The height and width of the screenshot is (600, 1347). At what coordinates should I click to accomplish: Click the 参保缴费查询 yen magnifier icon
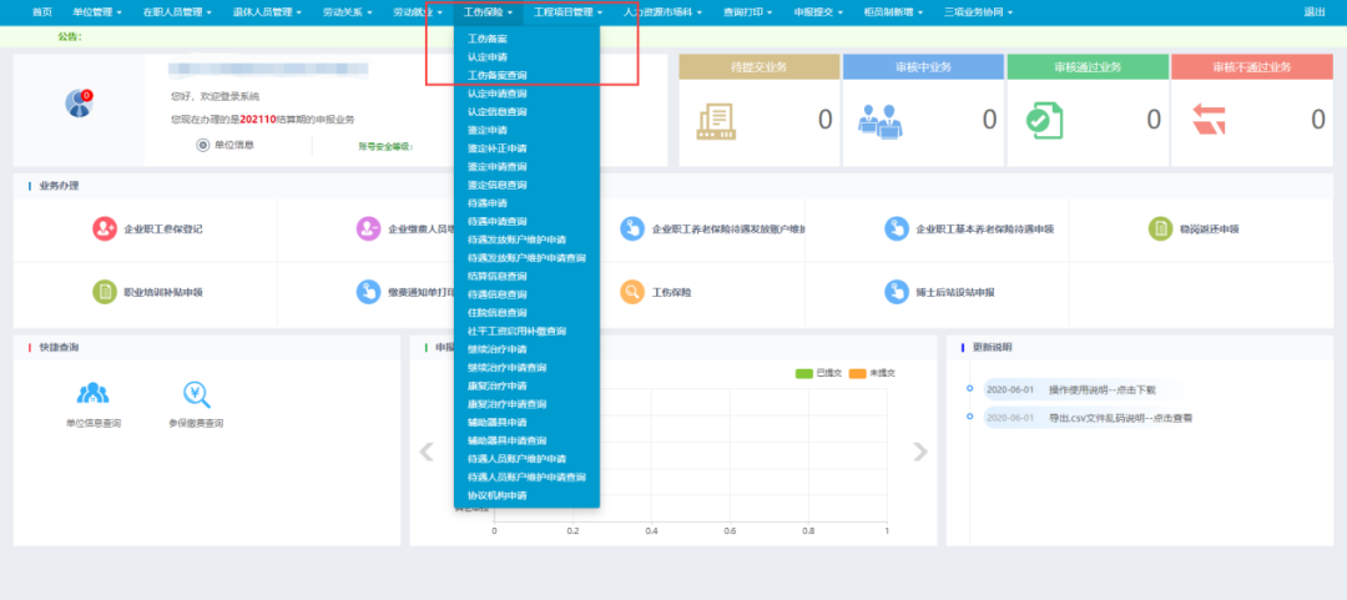tap(196, 394)
